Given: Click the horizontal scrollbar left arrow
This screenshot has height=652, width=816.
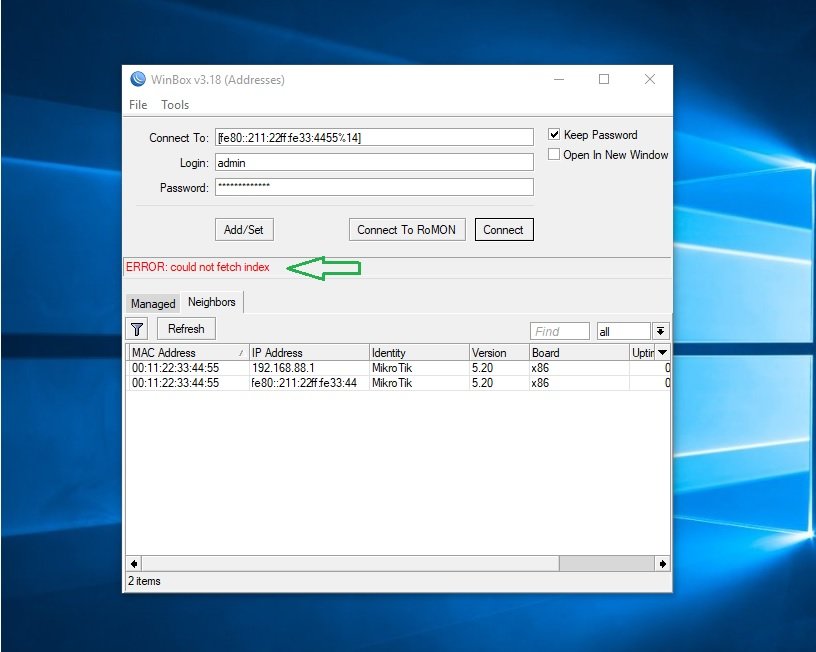Looking at the screenshot, I should tap(134, 564).
